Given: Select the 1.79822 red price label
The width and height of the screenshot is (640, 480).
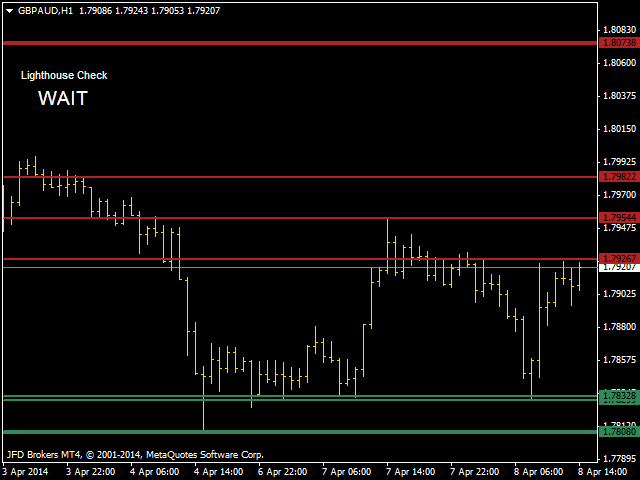Looking at the screenshot, I should coord(619,177).
